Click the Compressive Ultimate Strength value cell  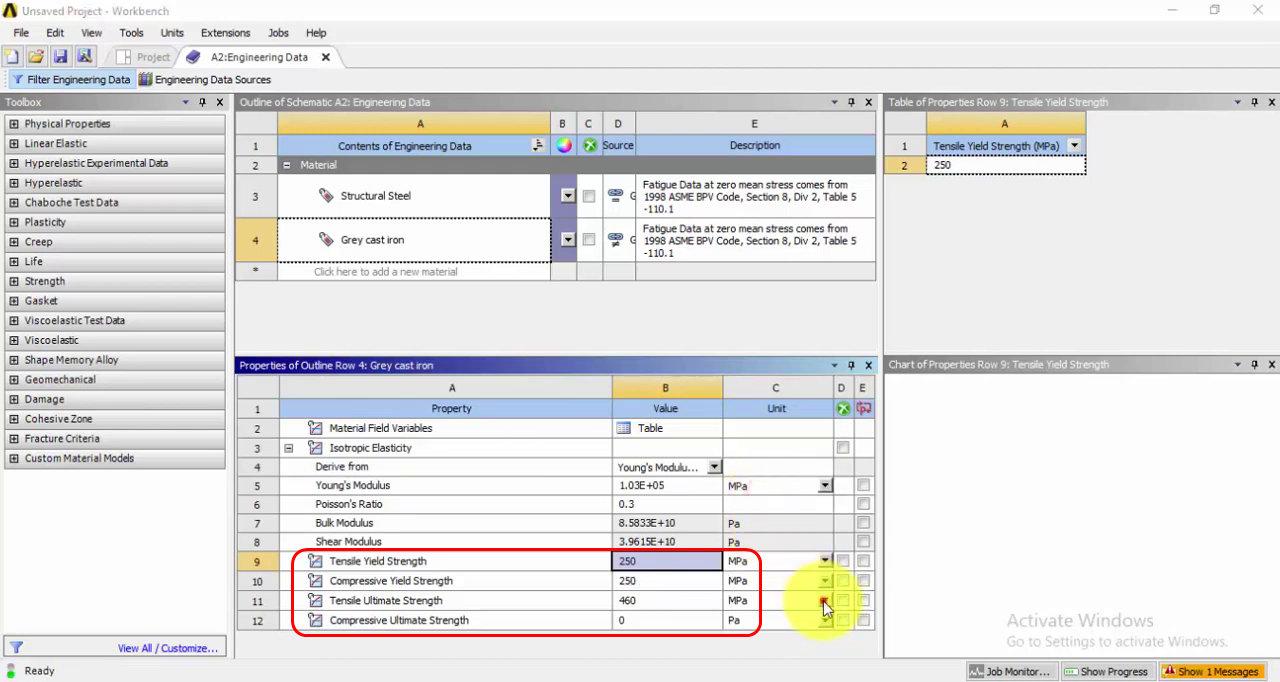pos(666,620)
